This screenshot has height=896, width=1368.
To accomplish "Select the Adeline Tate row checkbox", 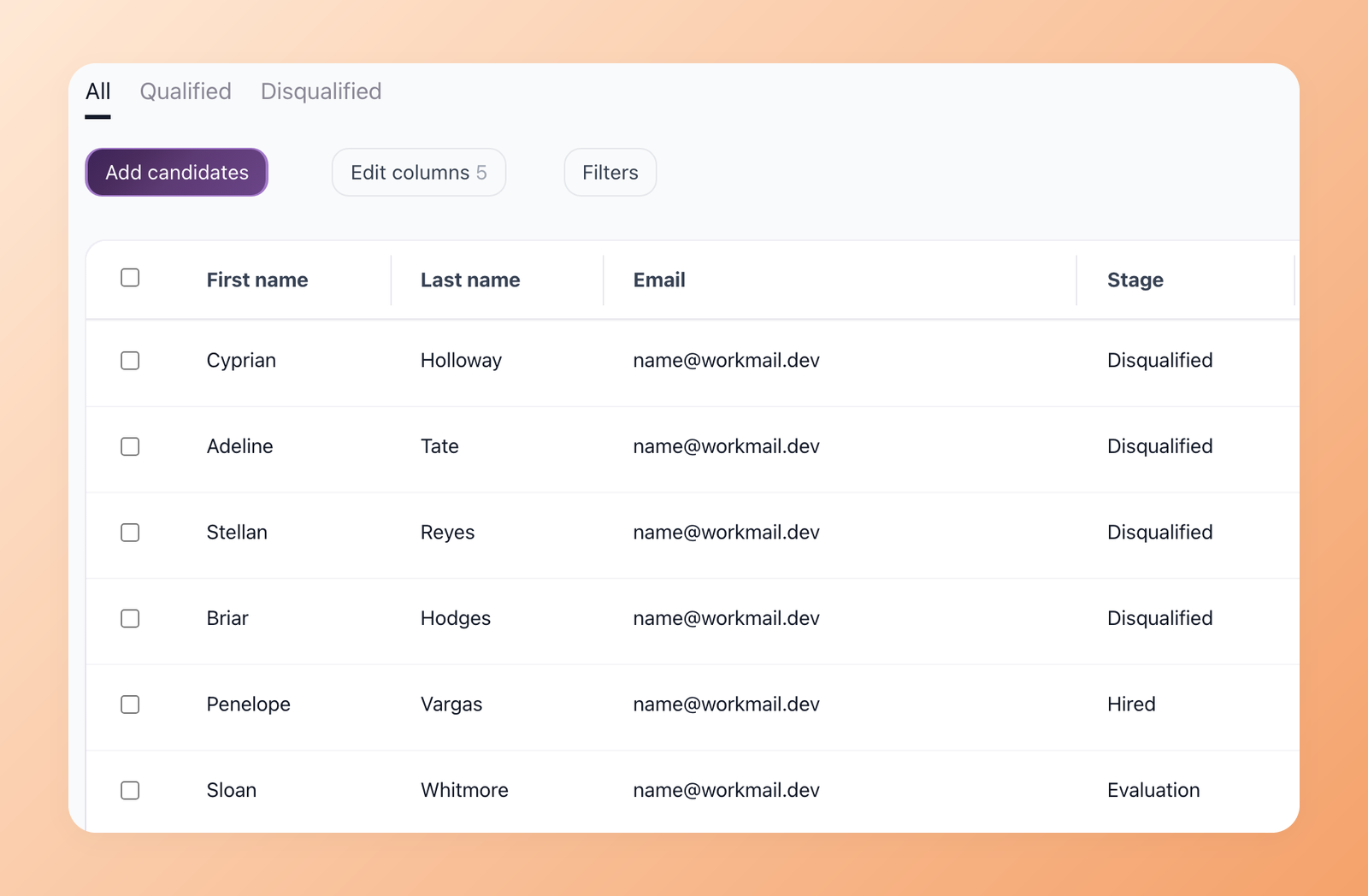I will 130,446.
